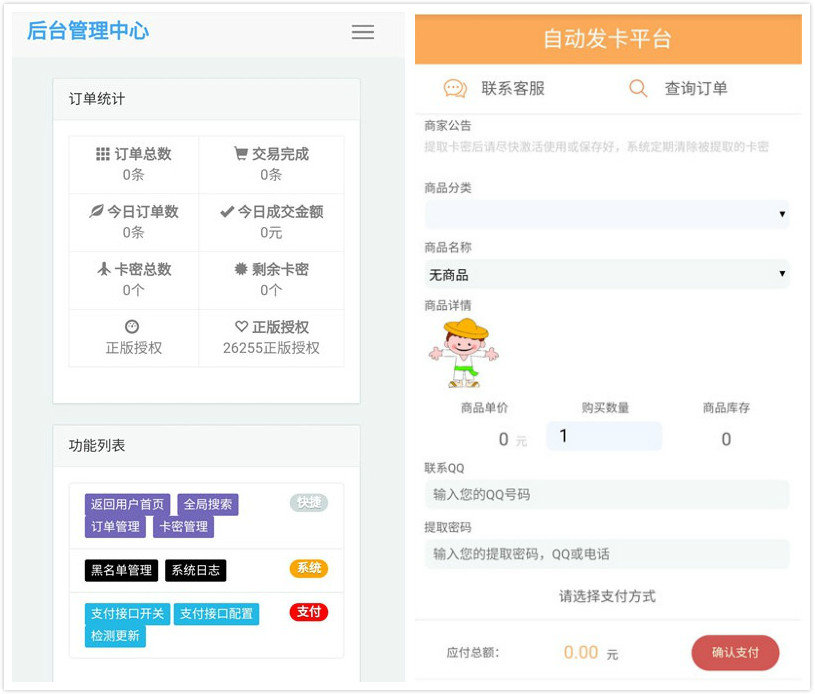Click the 26255正版授权 text
Viewport: 815px width, 694px height.
pyautogui.click(x=271, y=348)
